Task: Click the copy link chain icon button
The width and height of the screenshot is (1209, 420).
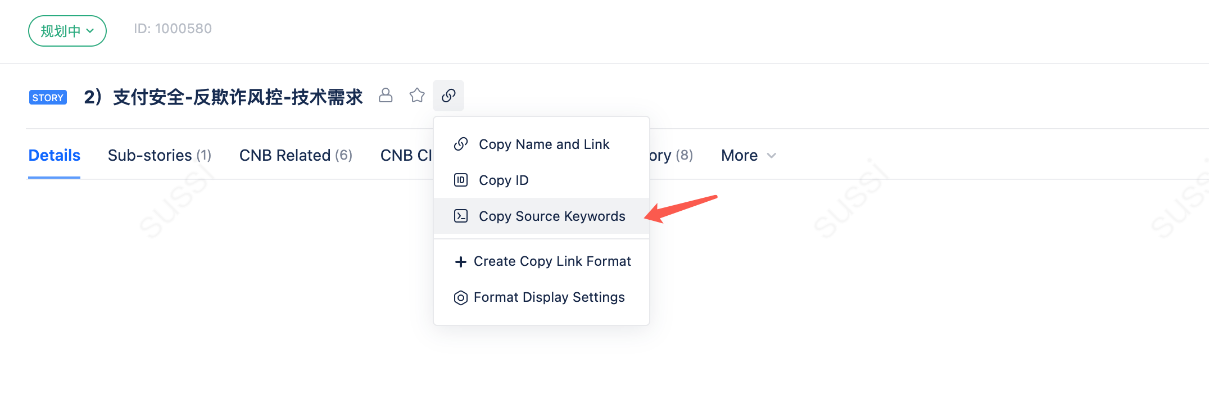Action: [449, 96]
